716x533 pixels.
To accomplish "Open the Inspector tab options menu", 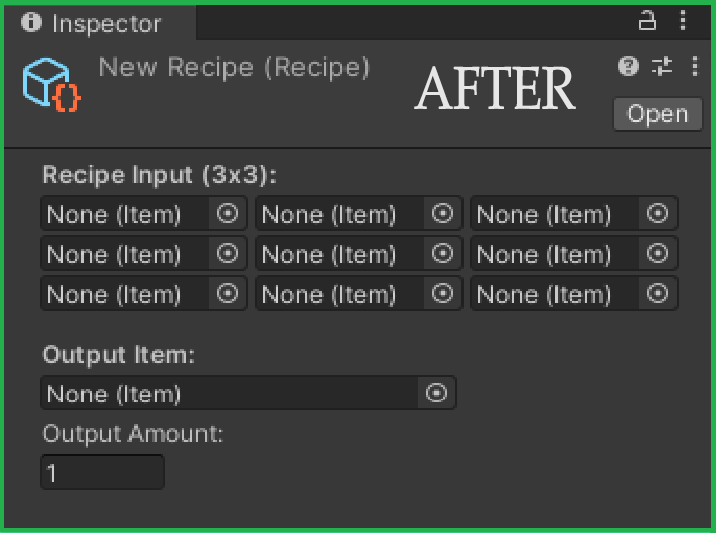I will click(x=684, y=20).
